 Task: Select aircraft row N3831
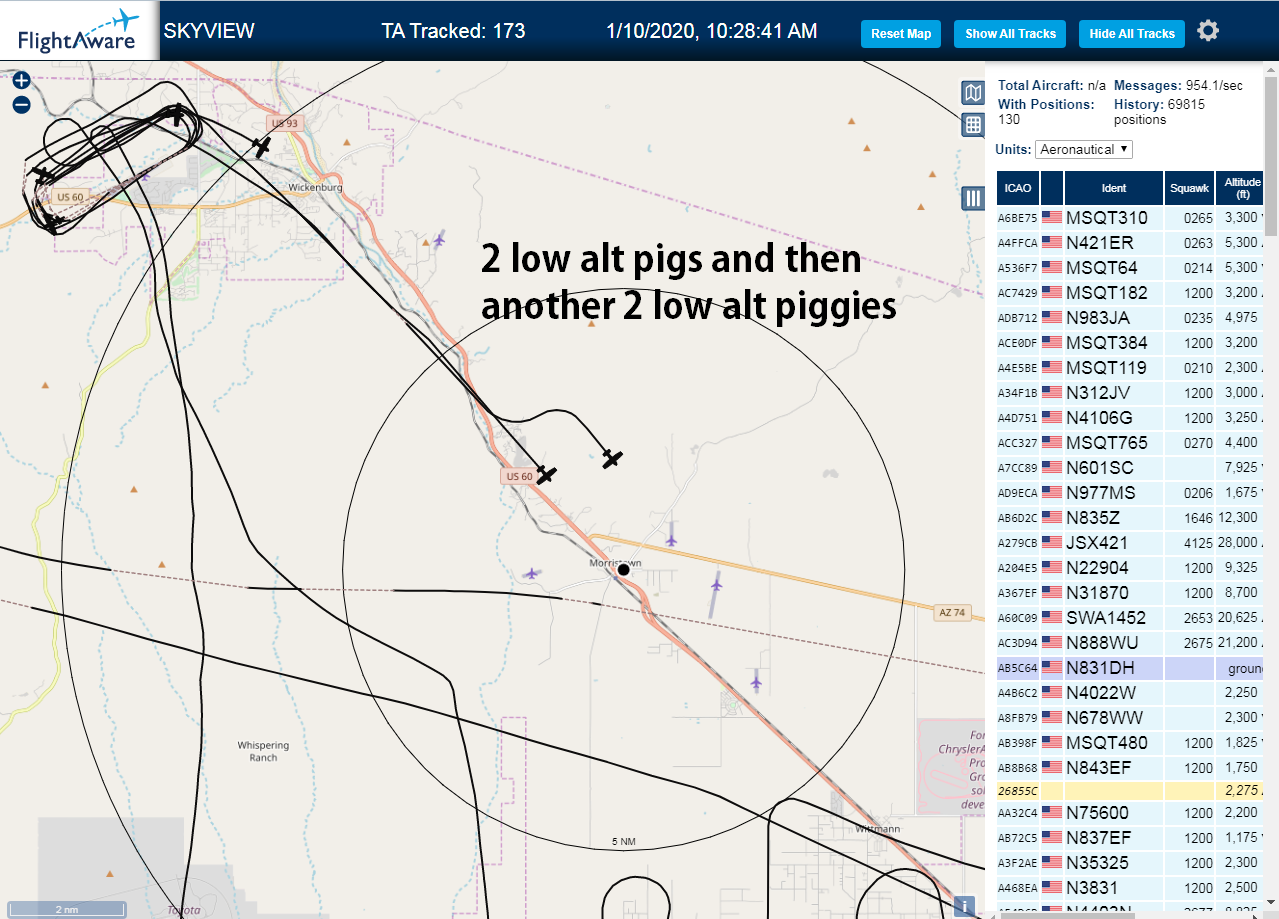1130,887
